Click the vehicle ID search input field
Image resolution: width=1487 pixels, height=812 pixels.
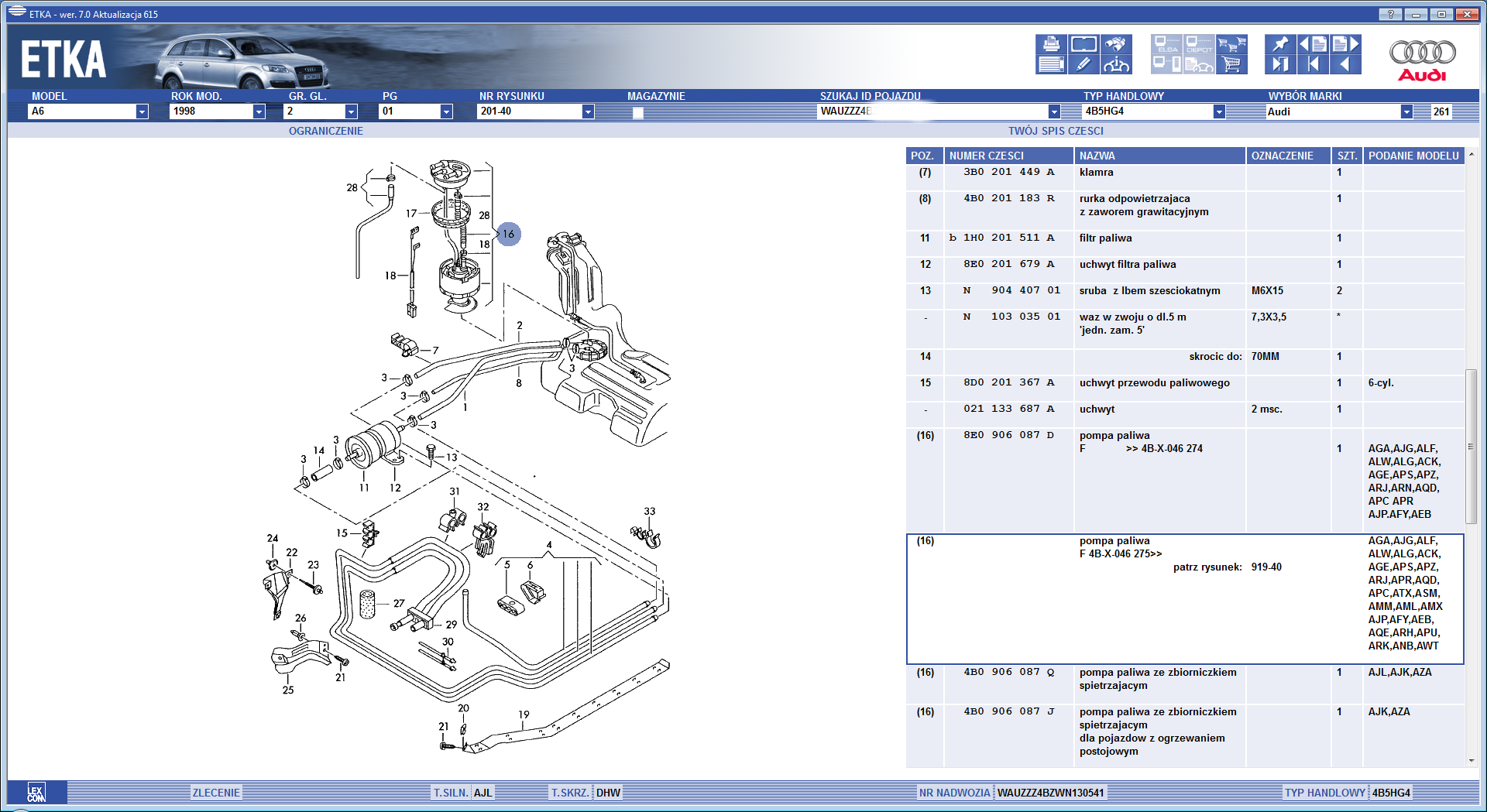click(x=933, y=111)
